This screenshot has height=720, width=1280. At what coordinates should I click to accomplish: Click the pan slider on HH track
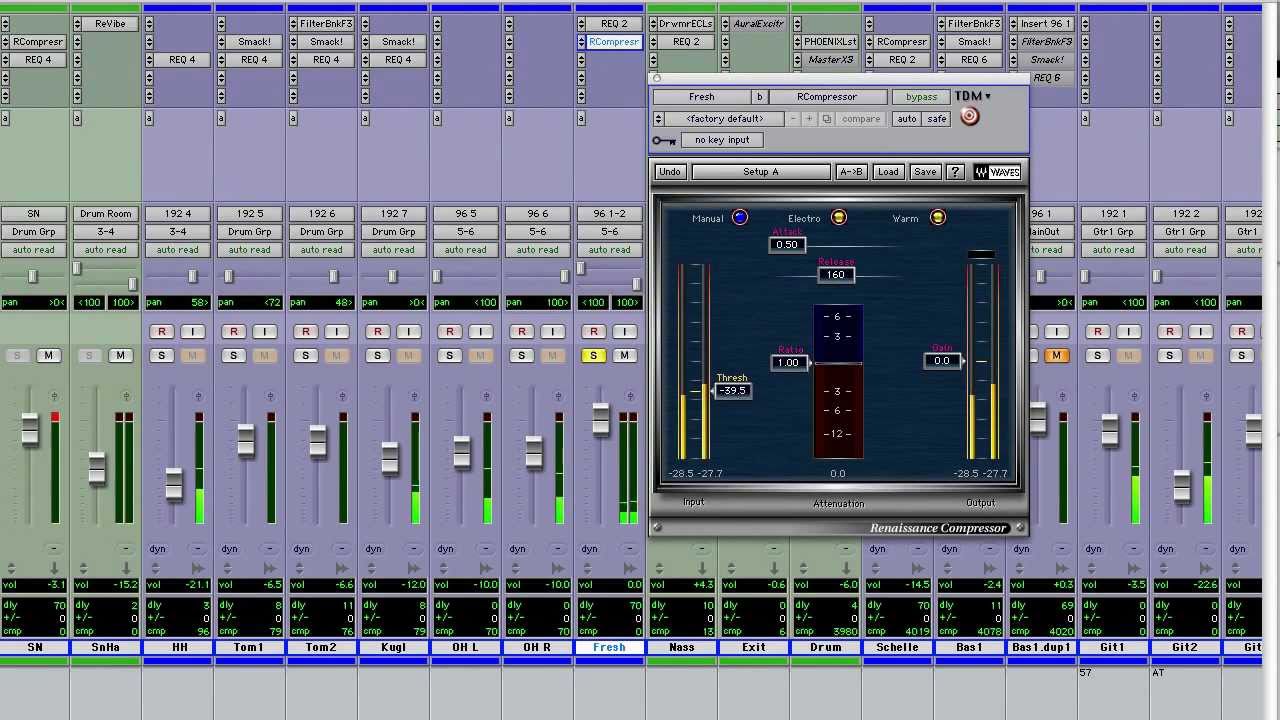(x=193, y=276)
